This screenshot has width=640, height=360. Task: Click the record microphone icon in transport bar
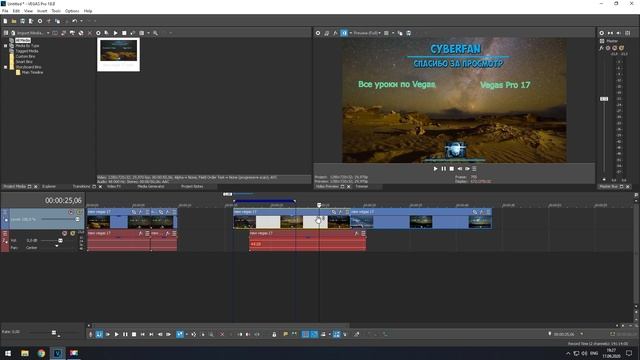pyautogui.click(x=91, y=334)
